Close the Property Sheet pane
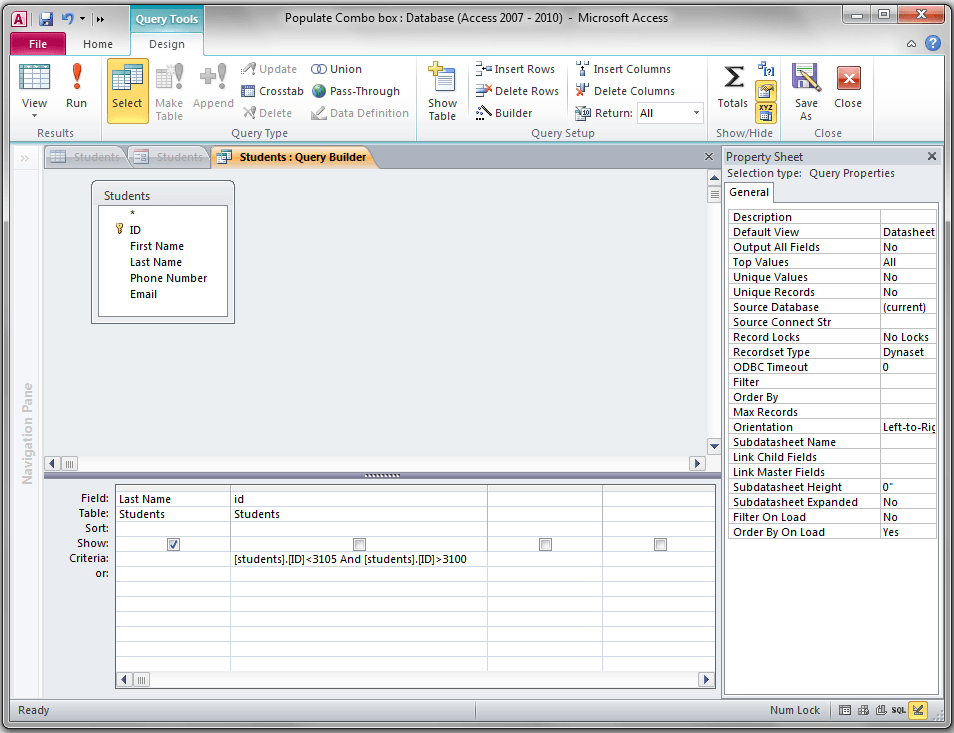The image size is (954, 733). coord(931,156)
